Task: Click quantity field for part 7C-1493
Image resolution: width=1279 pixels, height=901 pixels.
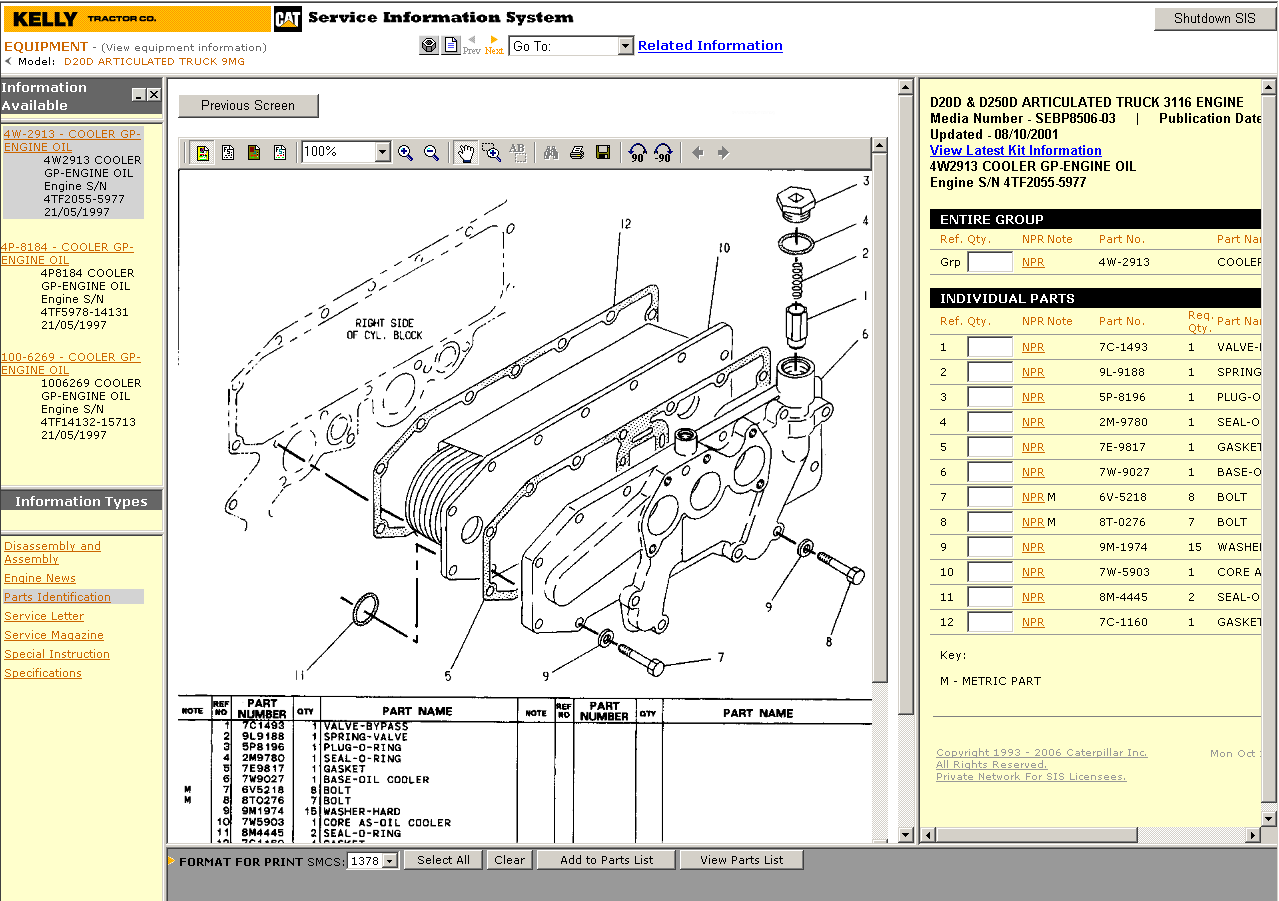Action: point(990,347)
